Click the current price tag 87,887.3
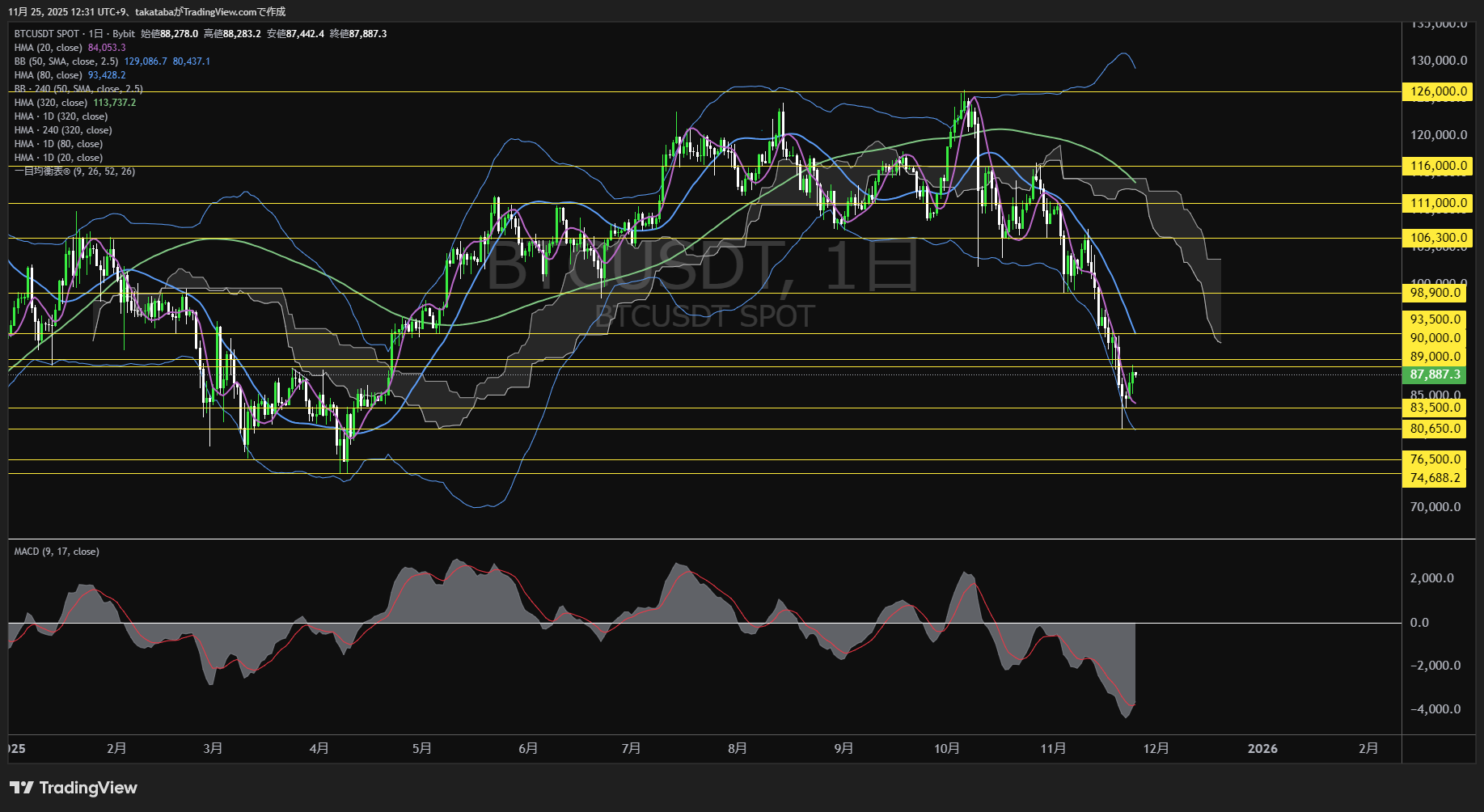1484x812 pixels. click(1435, 374)
